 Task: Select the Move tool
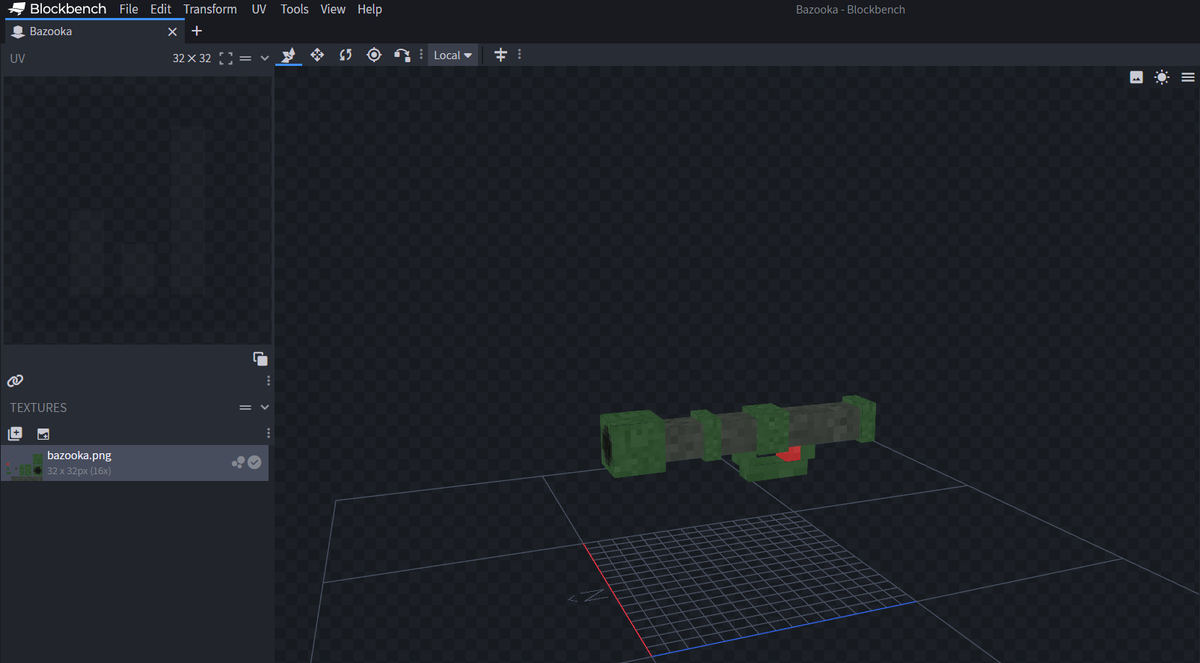[317, 55]
